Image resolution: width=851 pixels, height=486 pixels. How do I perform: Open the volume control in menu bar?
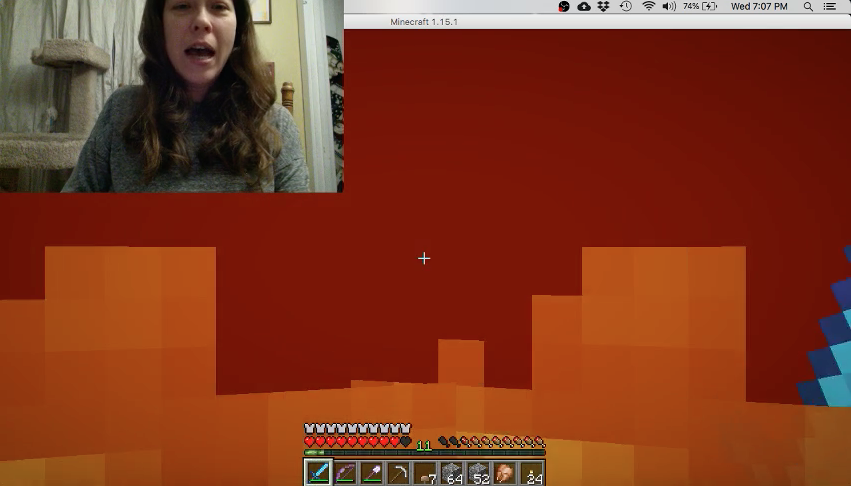(668, 7)
